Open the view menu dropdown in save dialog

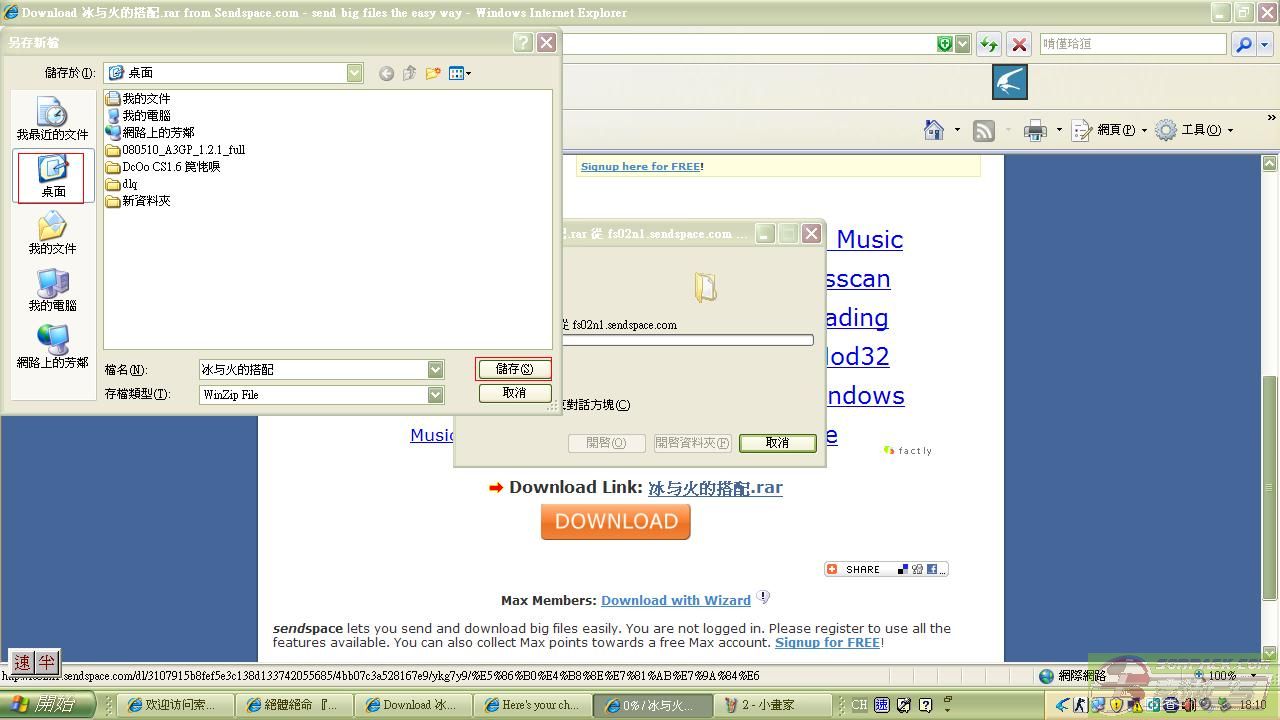tap(460, 73)
